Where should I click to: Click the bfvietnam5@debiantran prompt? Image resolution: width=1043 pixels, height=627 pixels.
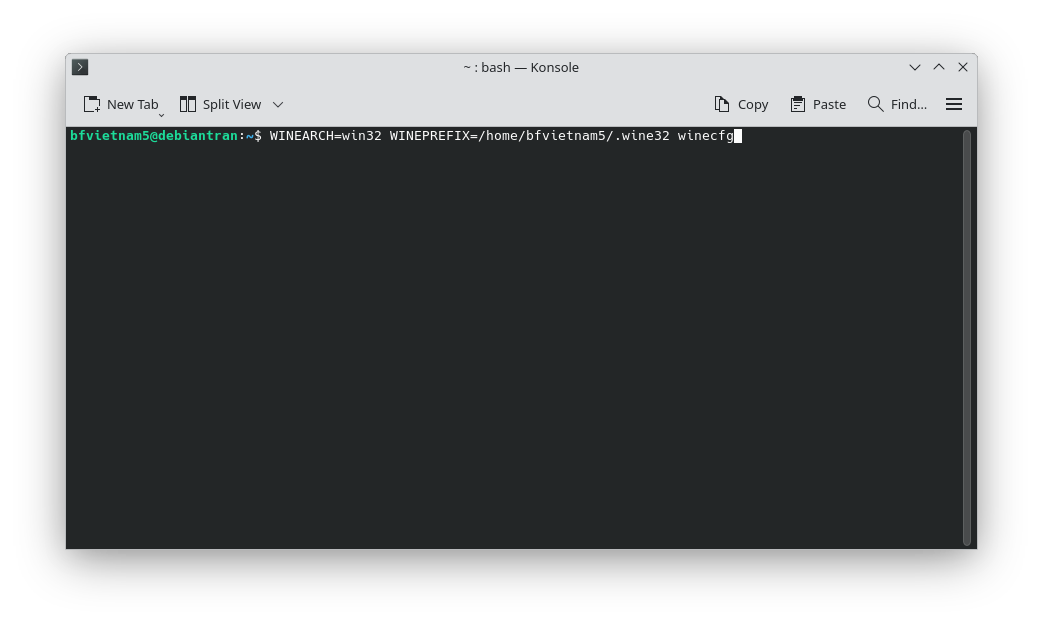pos(153,136)
